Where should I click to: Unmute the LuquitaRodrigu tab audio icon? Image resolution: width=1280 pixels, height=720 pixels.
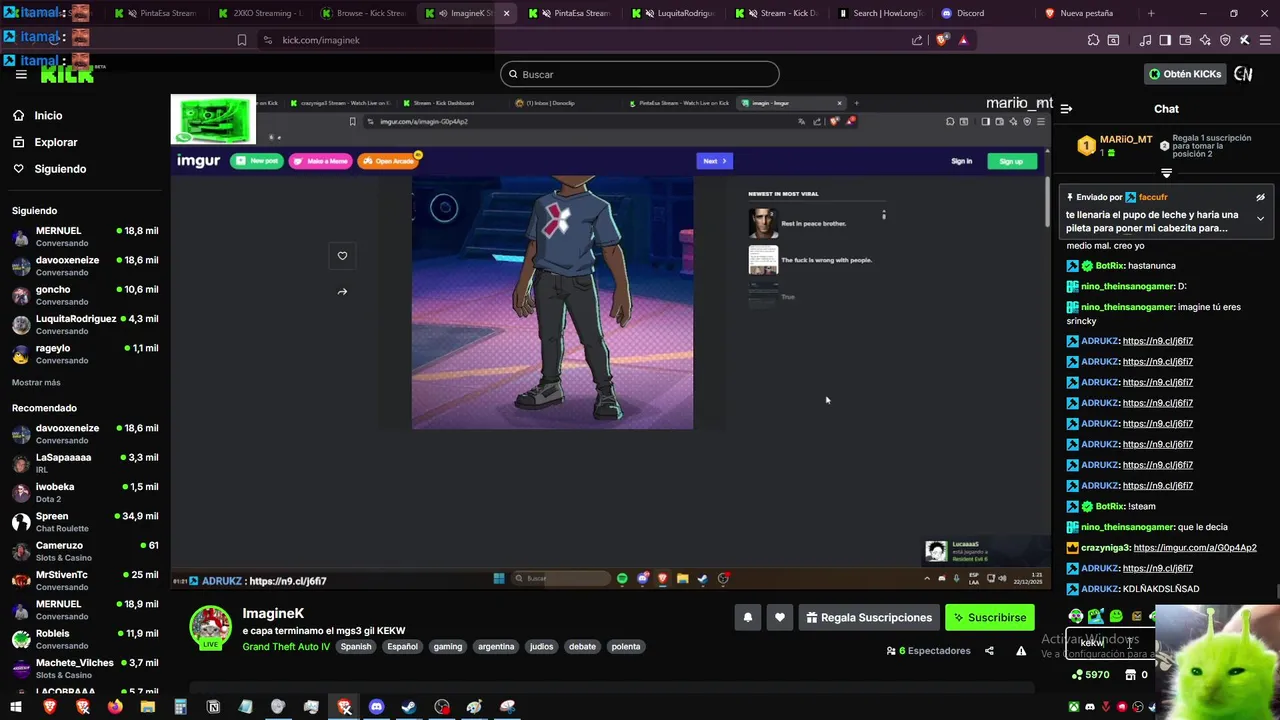click(x=649, y=13)
